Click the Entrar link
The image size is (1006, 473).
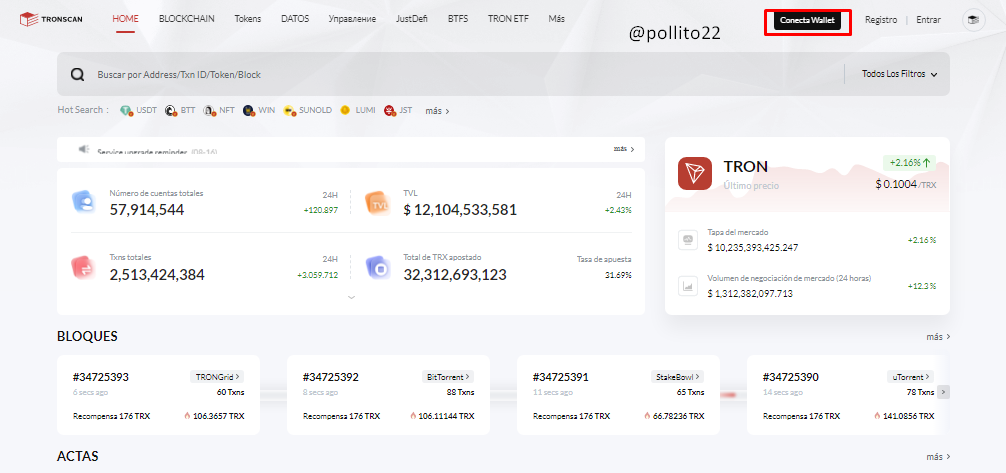(928, 20)
